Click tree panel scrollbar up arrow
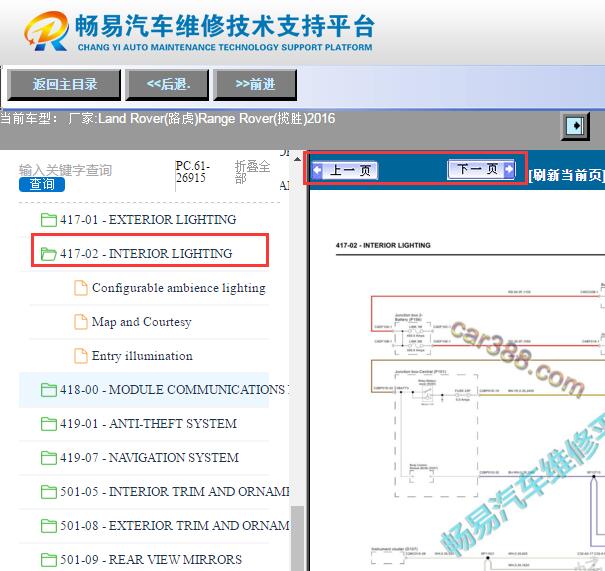 point(297,159)
